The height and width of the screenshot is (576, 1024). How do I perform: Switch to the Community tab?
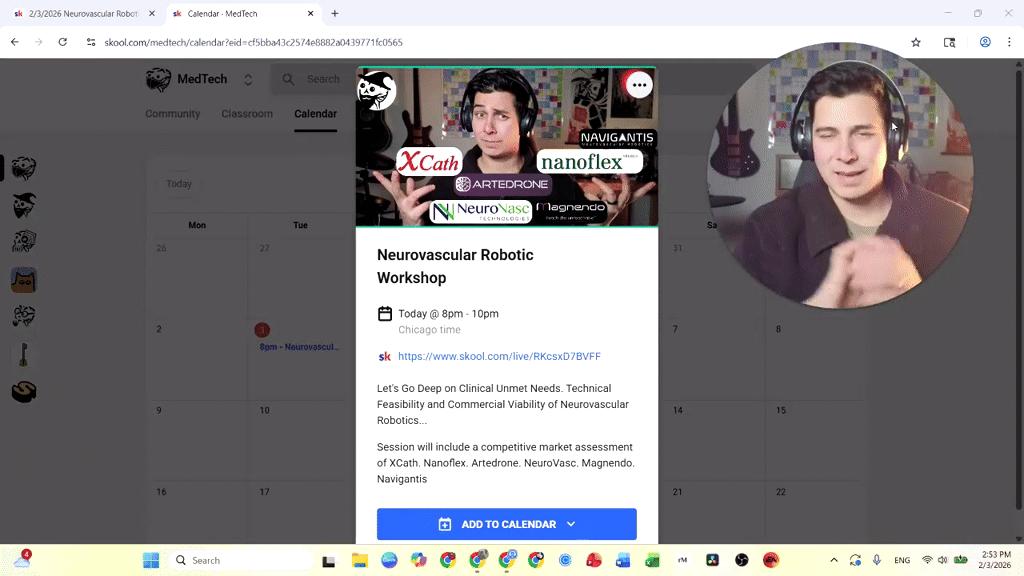click(x=172, y=114)
